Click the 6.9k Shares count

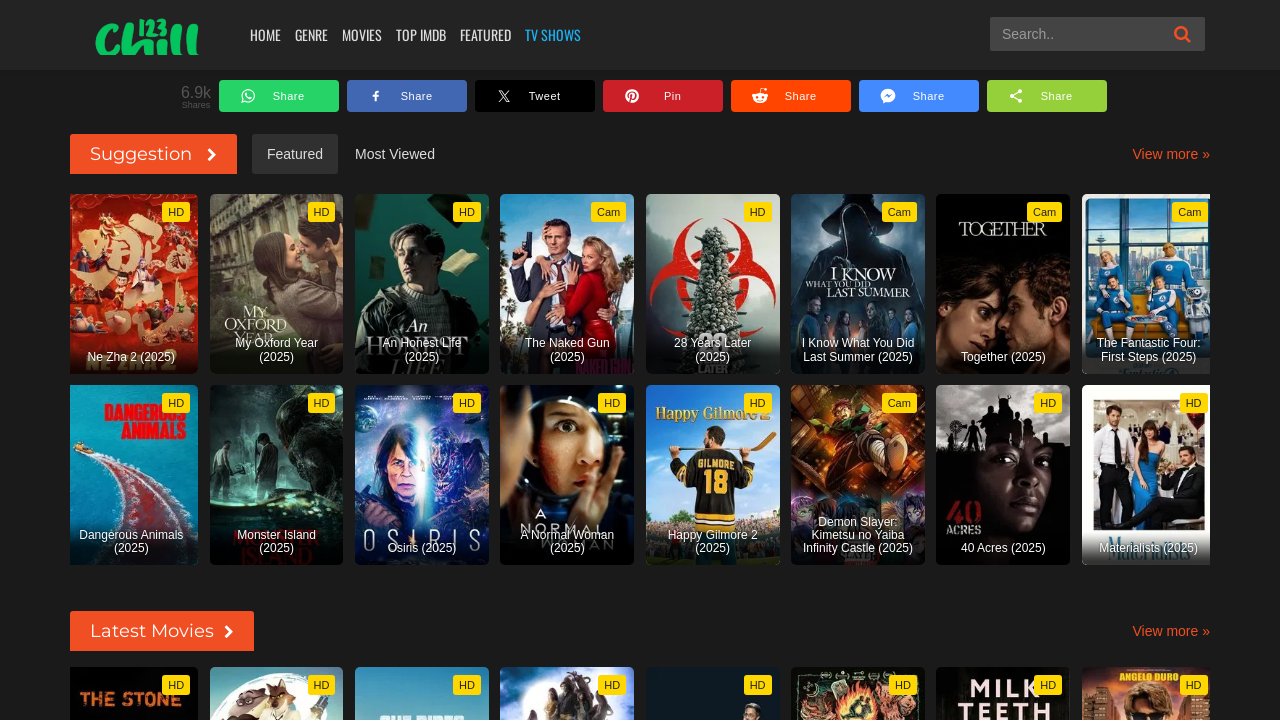196,96
